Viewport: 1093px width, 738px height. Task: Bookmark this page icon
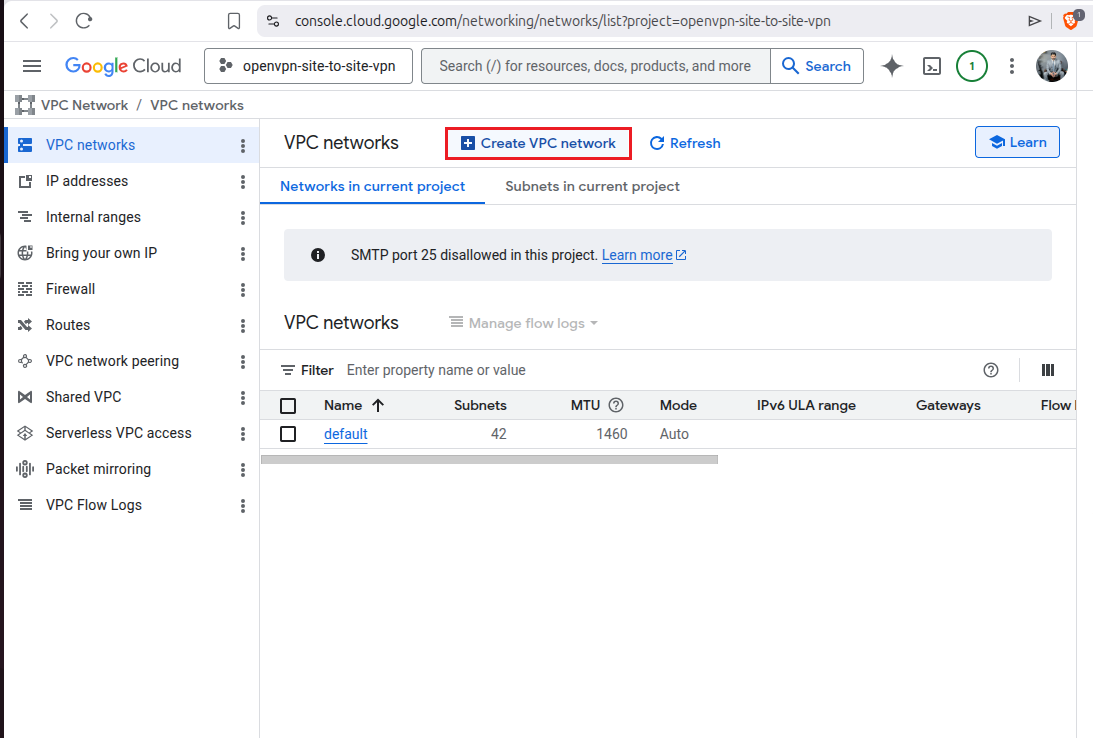point(234,22)
